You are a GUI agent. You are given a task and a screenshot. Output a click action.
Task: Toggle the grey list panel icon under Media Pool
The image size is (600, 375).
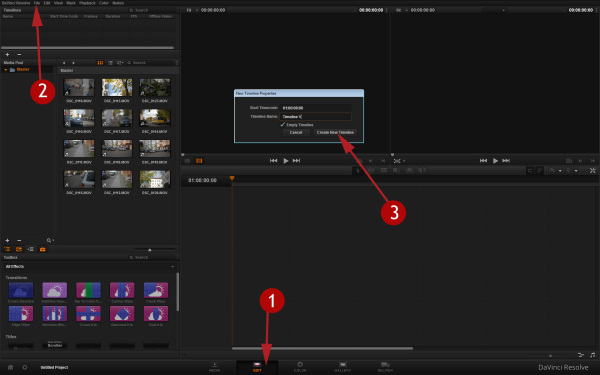pos(31,249)
